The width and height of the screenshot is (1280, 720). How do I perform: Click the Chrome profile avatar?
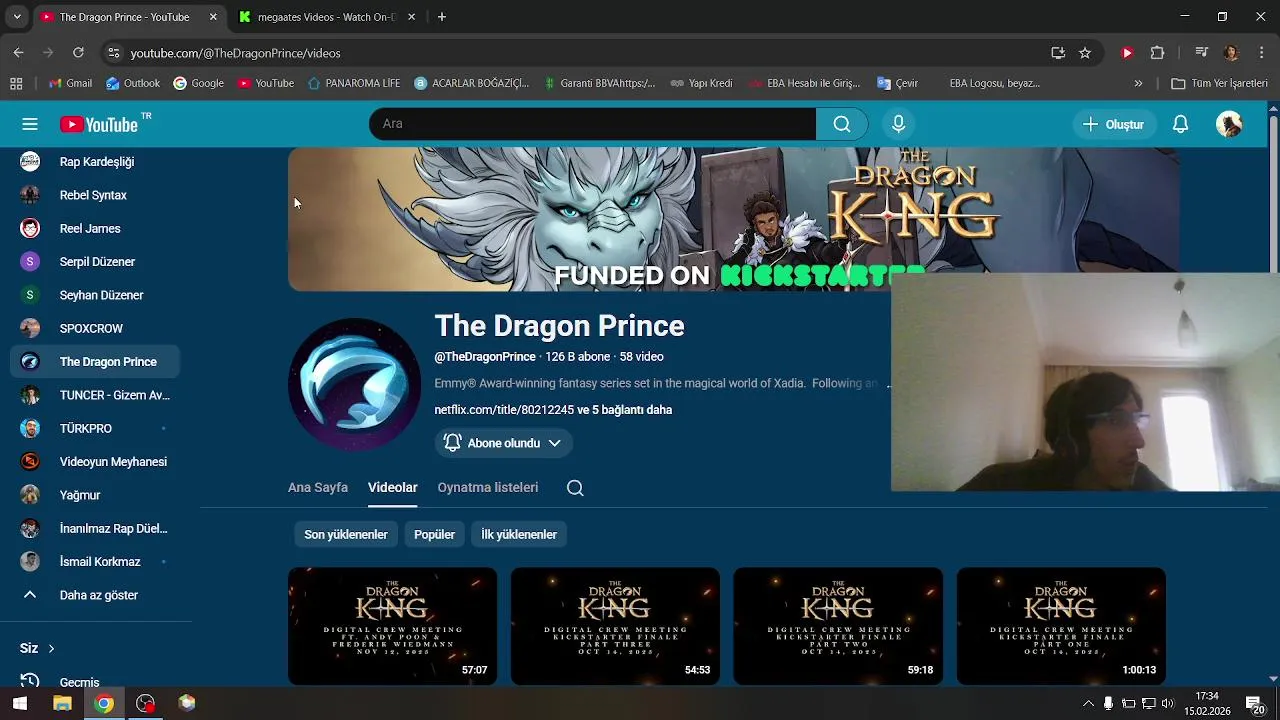click(1231, 53)
